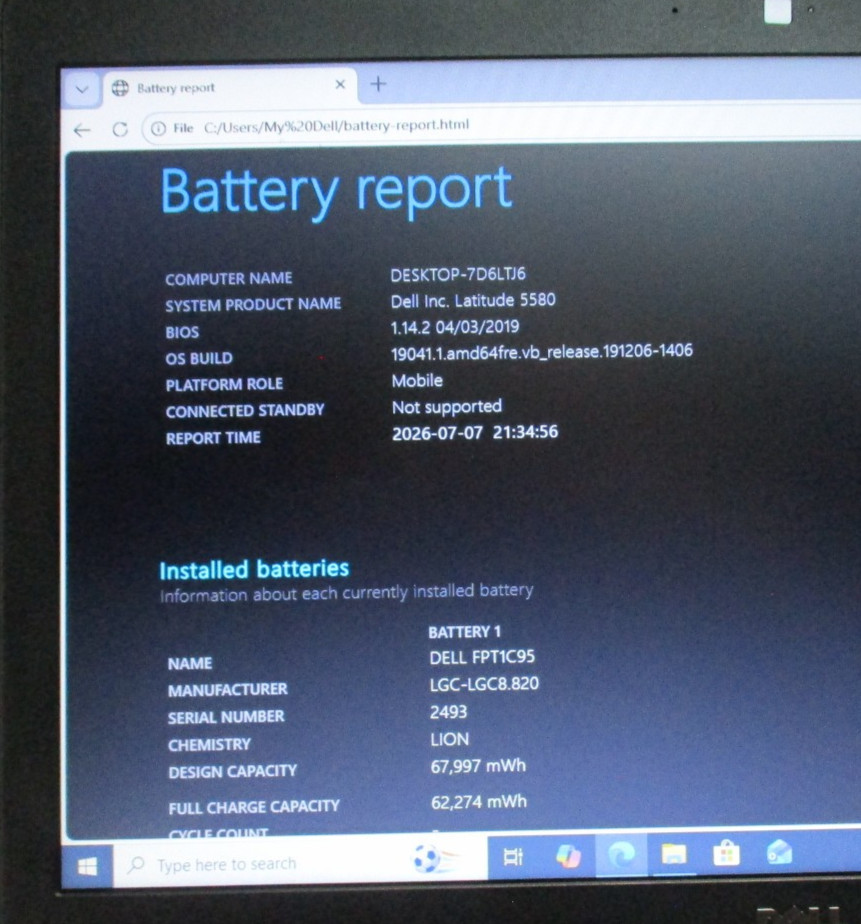The height and width of the screenshot is (924, 861).
Task: Open the Windows Start menu
Action: (x=87, y=866)
